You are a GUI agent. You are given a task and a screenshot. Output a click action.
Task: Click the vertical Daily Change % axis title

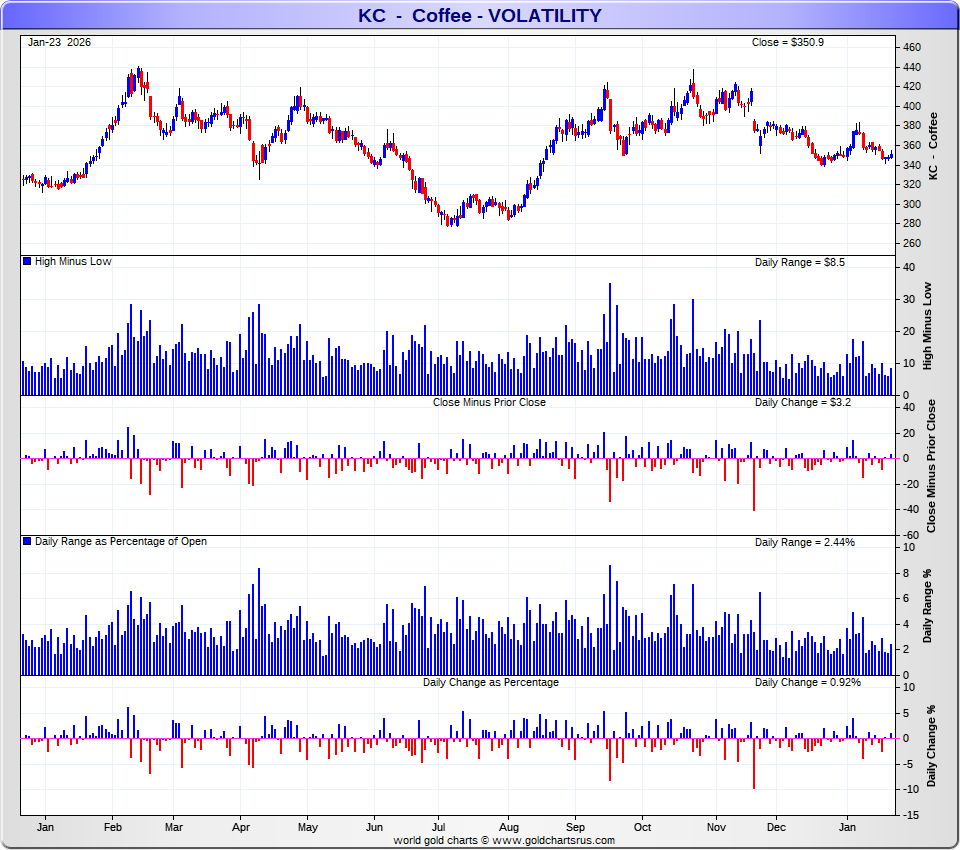click(932, 745)
